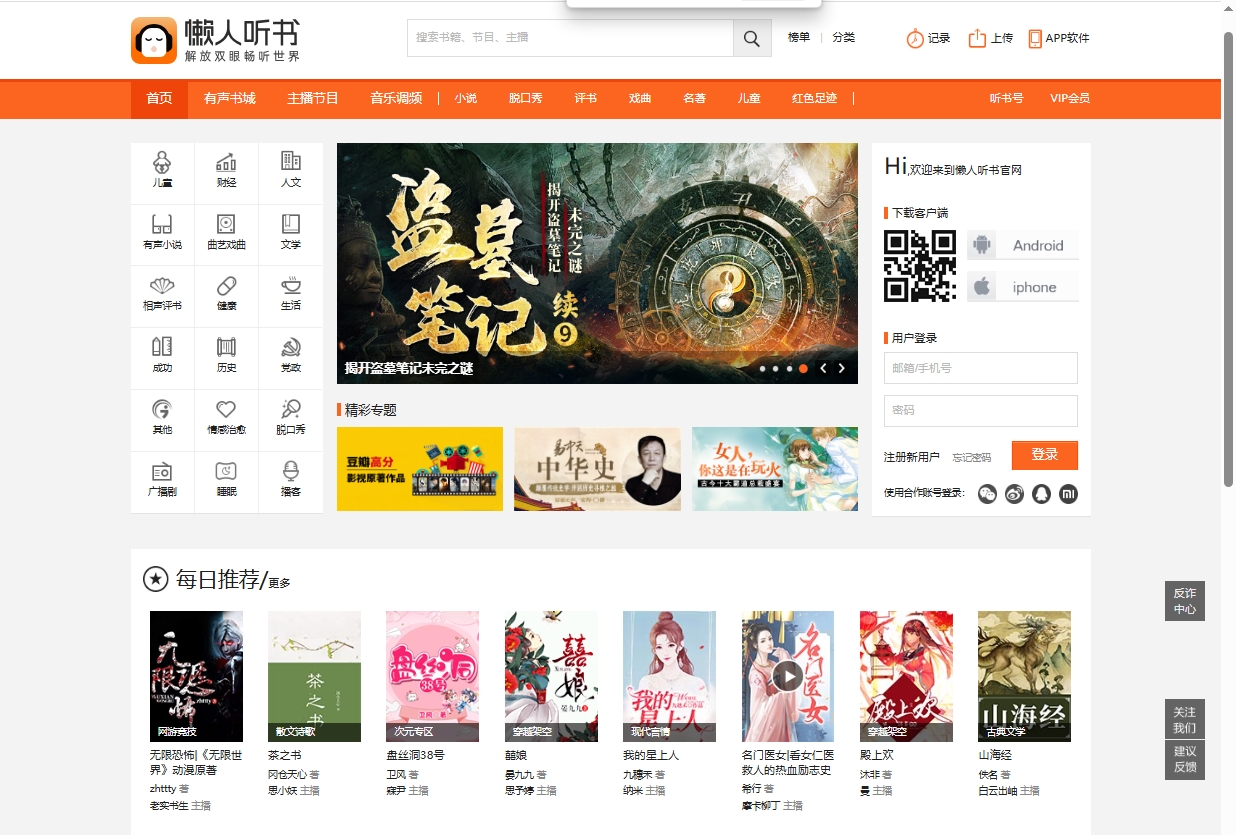Open the 曲艺戏曲 disc icon category
The height and width of the screenshot is (835, 1236).
[x=226, y=231]
